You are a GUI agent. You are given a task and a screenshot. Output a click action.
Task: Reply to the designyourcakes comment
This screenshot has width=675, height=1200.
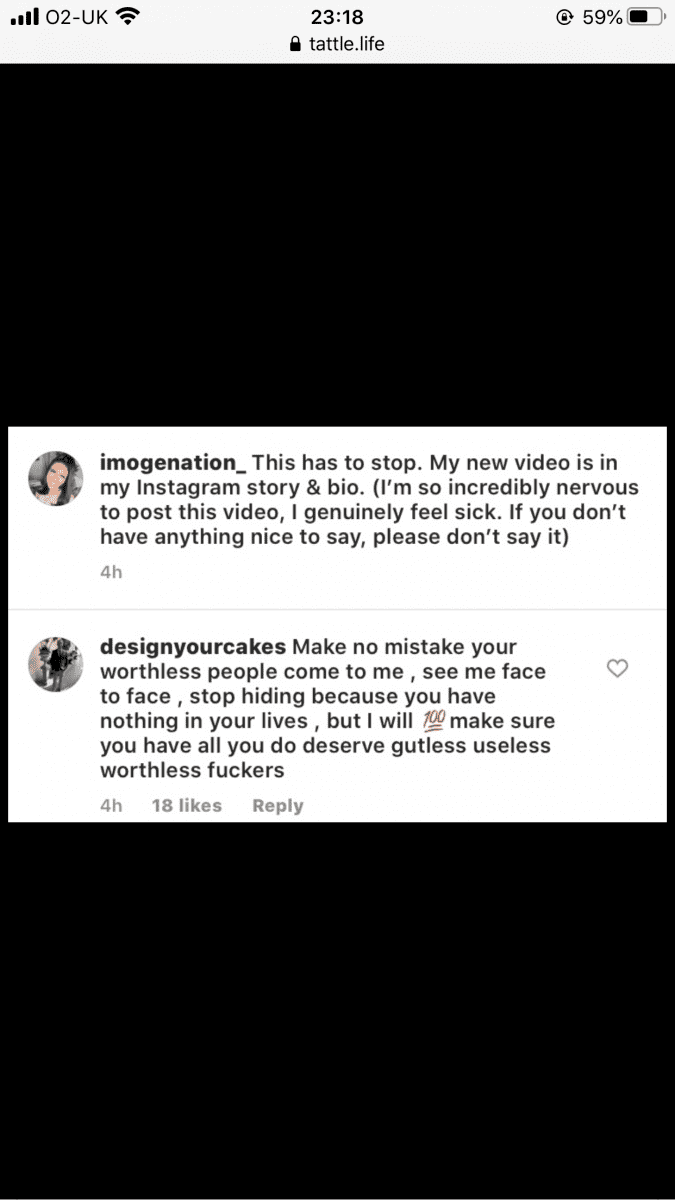(x=277, y=806)
